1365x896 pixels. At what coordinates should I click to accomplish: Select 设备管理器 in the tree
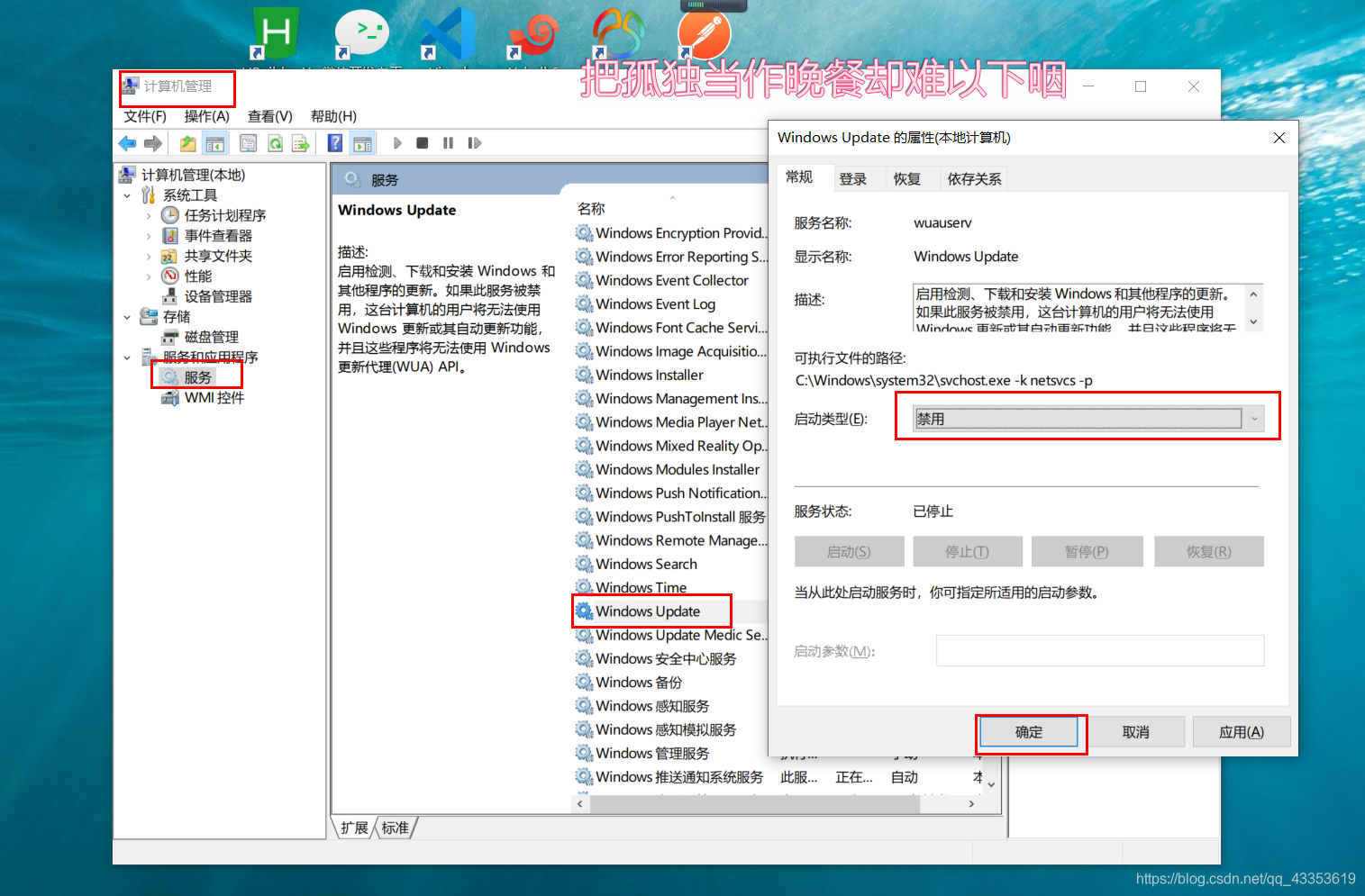point(218,296)
